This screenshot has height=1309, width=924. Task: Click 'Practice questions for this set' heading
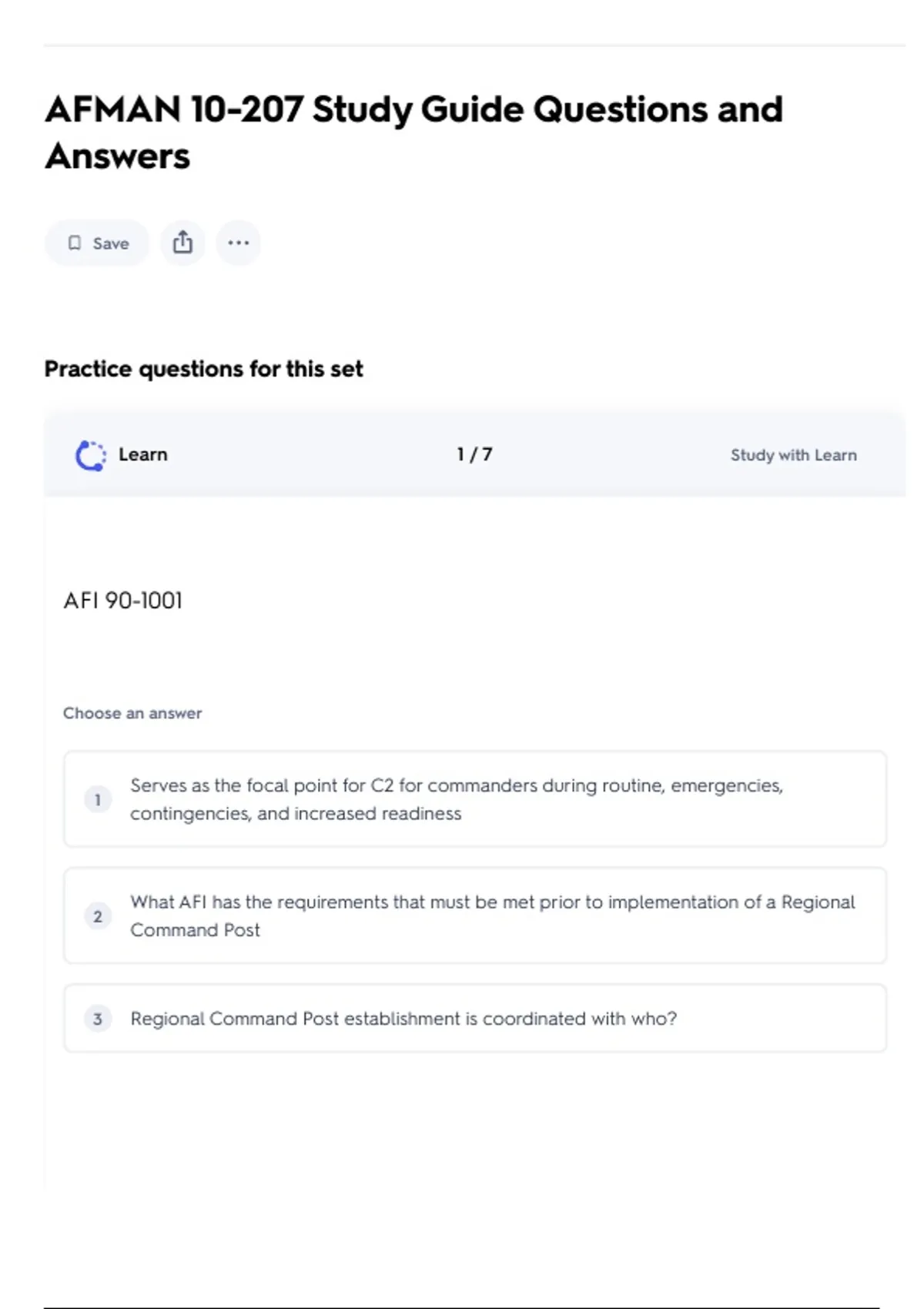tap(203, 369)
